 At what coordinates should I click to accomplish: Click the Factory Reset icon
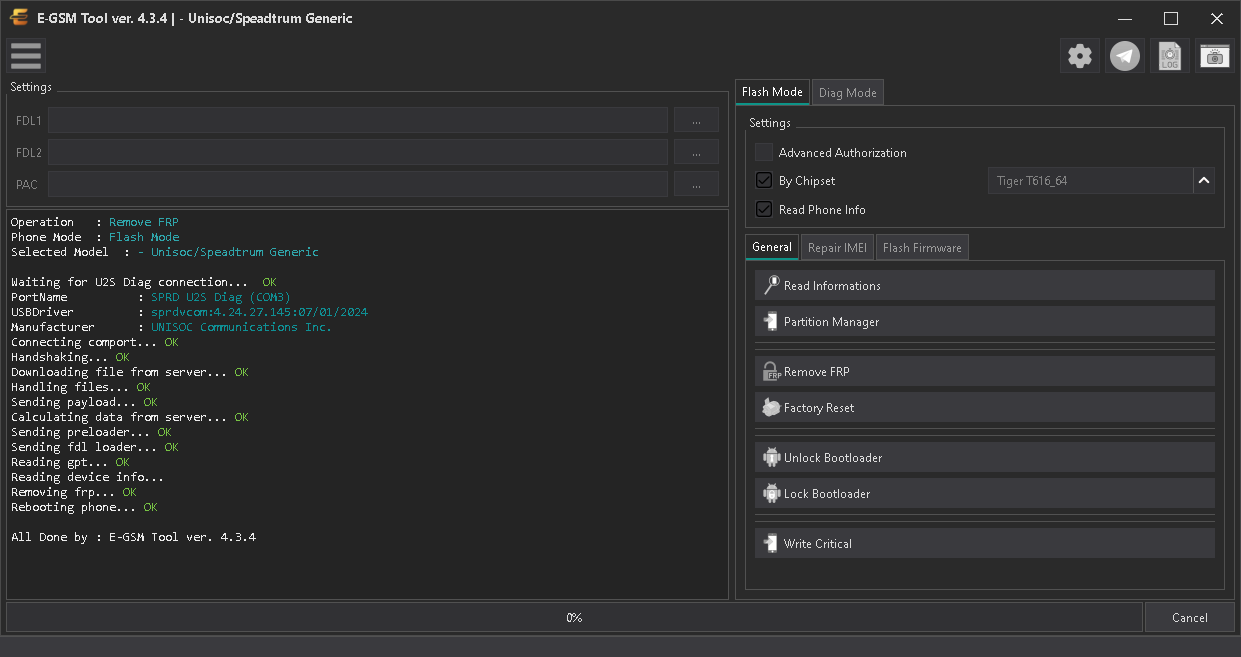[x=771, y=407]
